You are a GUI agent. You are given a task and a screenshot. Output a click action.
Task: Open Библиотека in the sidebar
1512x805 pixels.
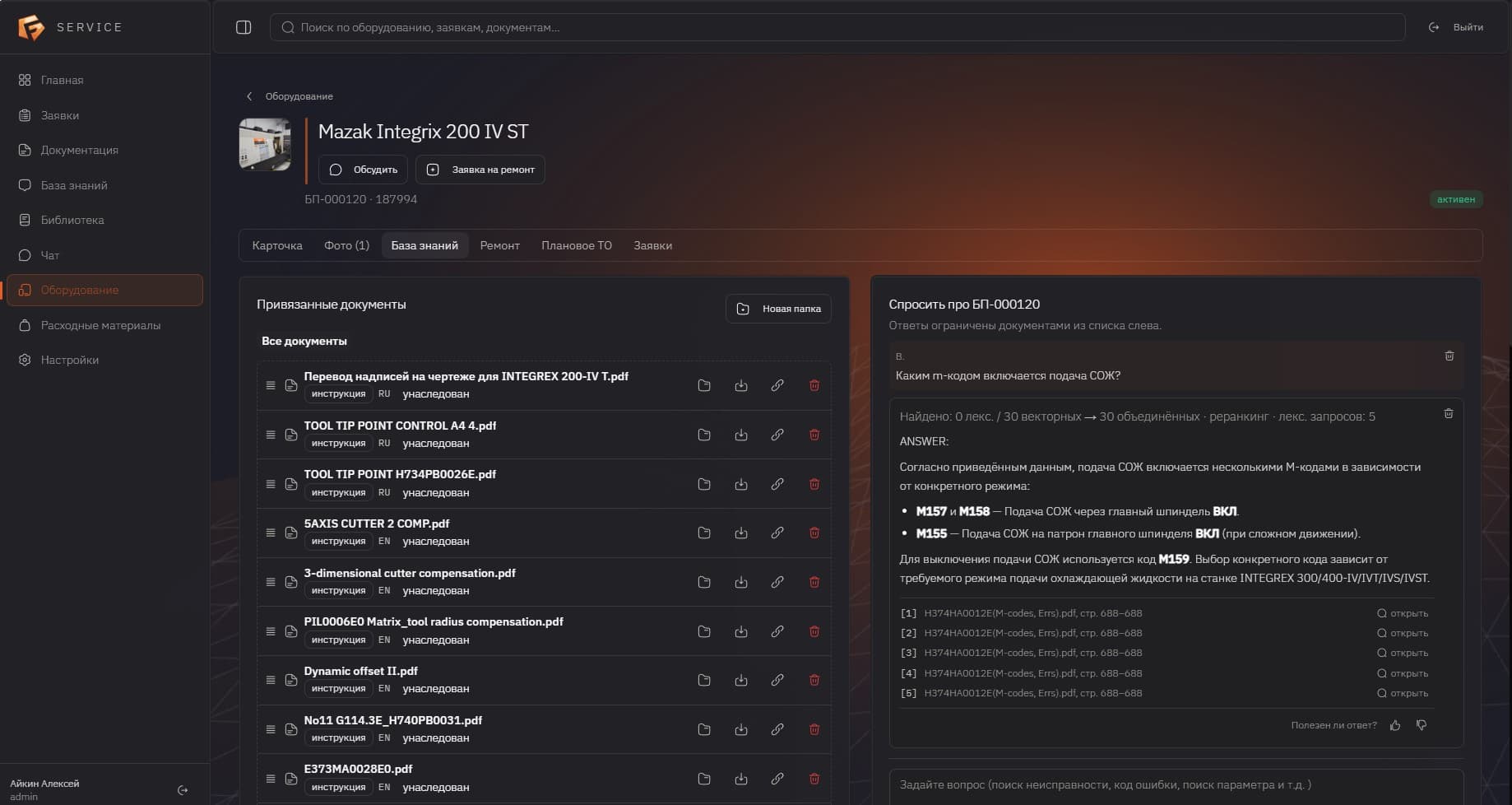coord(104,220)
